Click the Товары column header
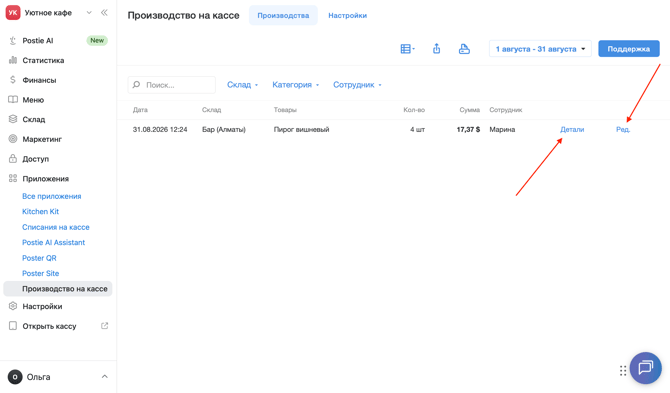This screenshot has height=393, width=670. [x=285, y=110]
